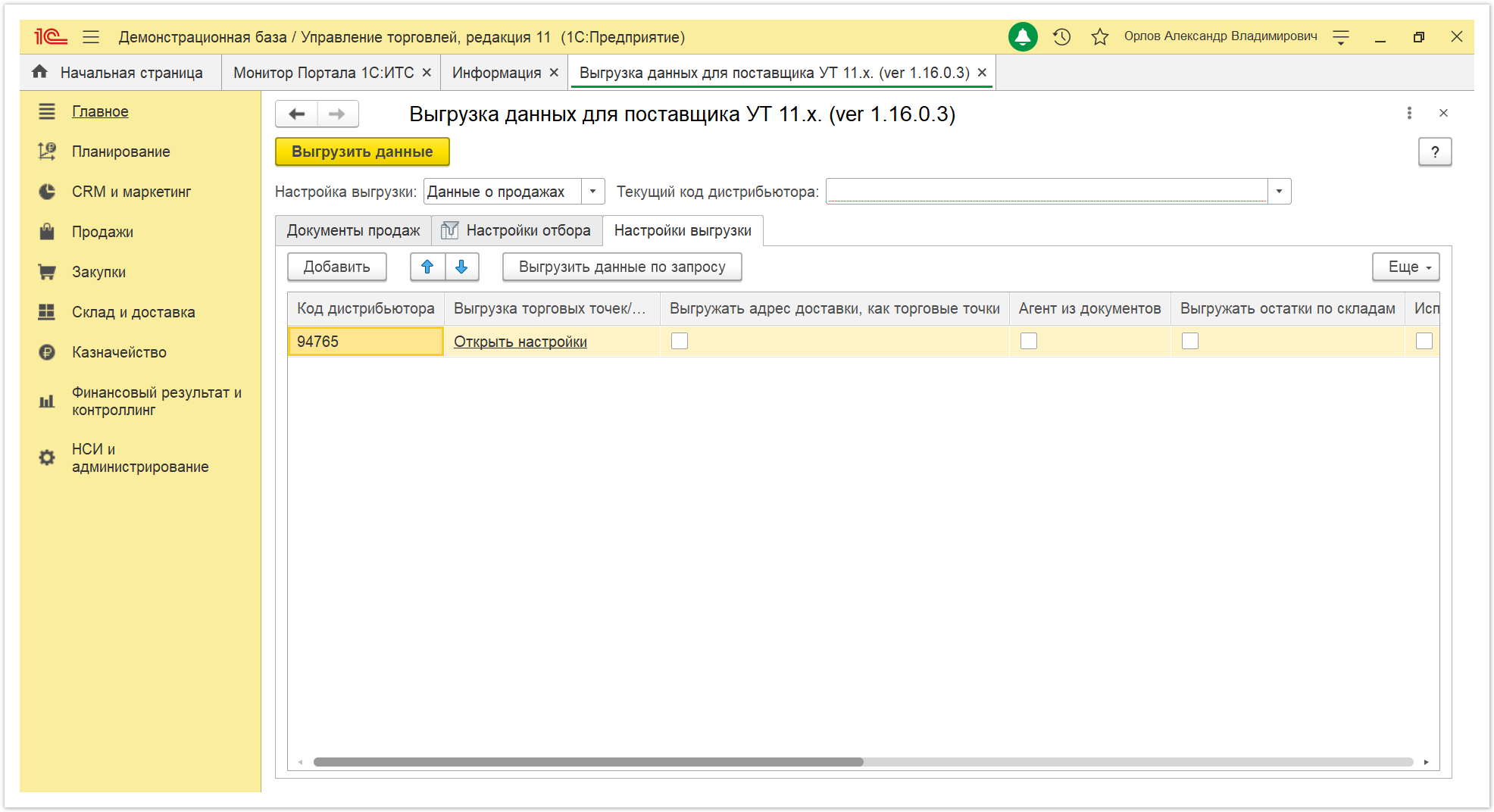Click the Казначейство ruble icon
The image size is (1494, 812).
pos(47,352)
